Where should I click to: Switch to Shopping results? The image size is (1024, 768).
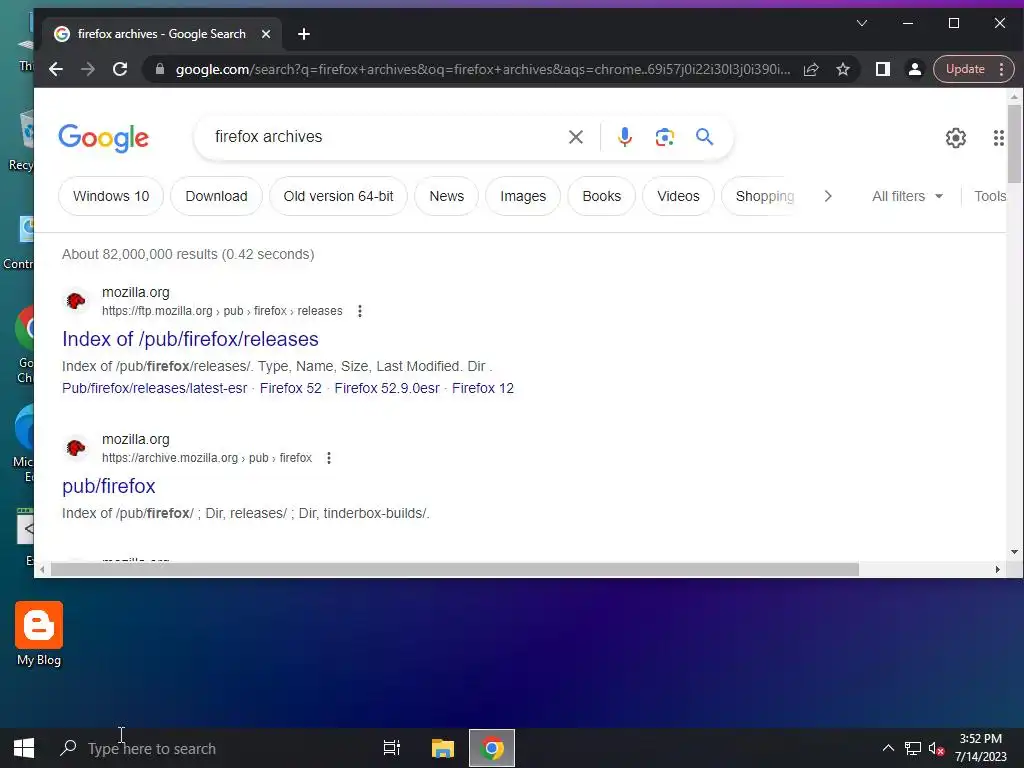[765, 196]
